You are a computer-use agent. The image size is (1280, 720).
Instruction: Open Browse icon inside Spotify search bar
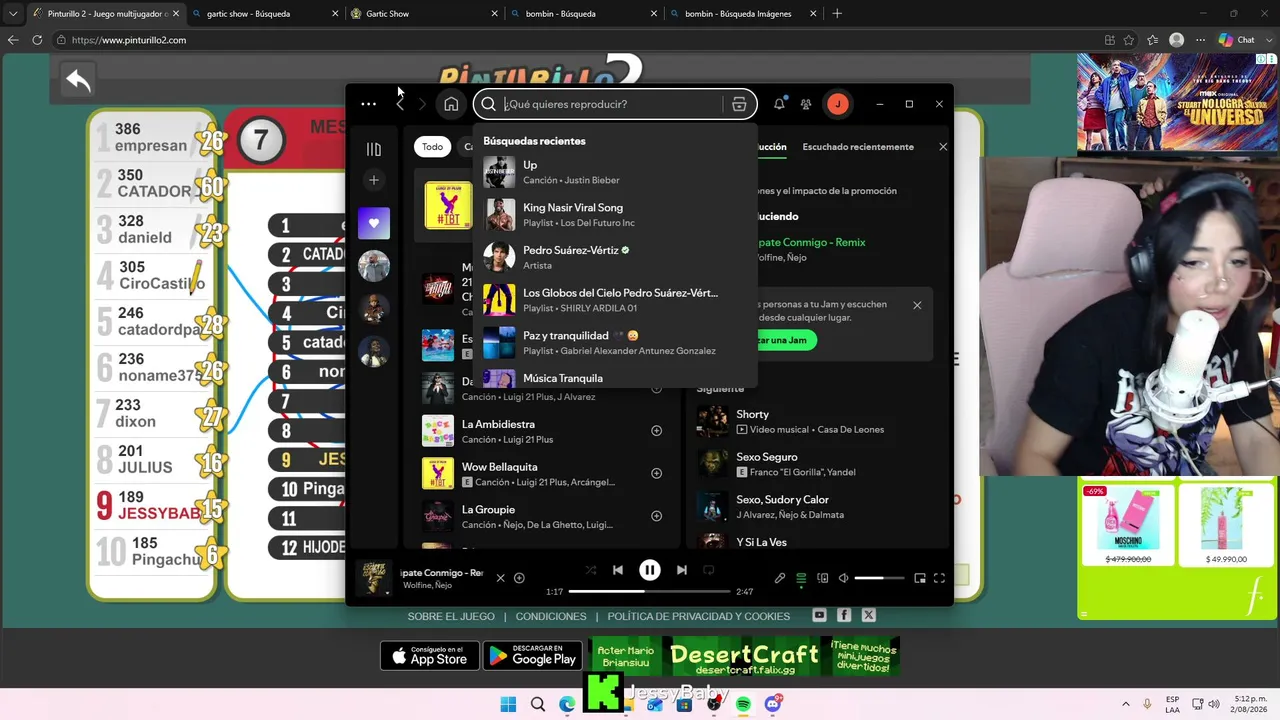739,104
